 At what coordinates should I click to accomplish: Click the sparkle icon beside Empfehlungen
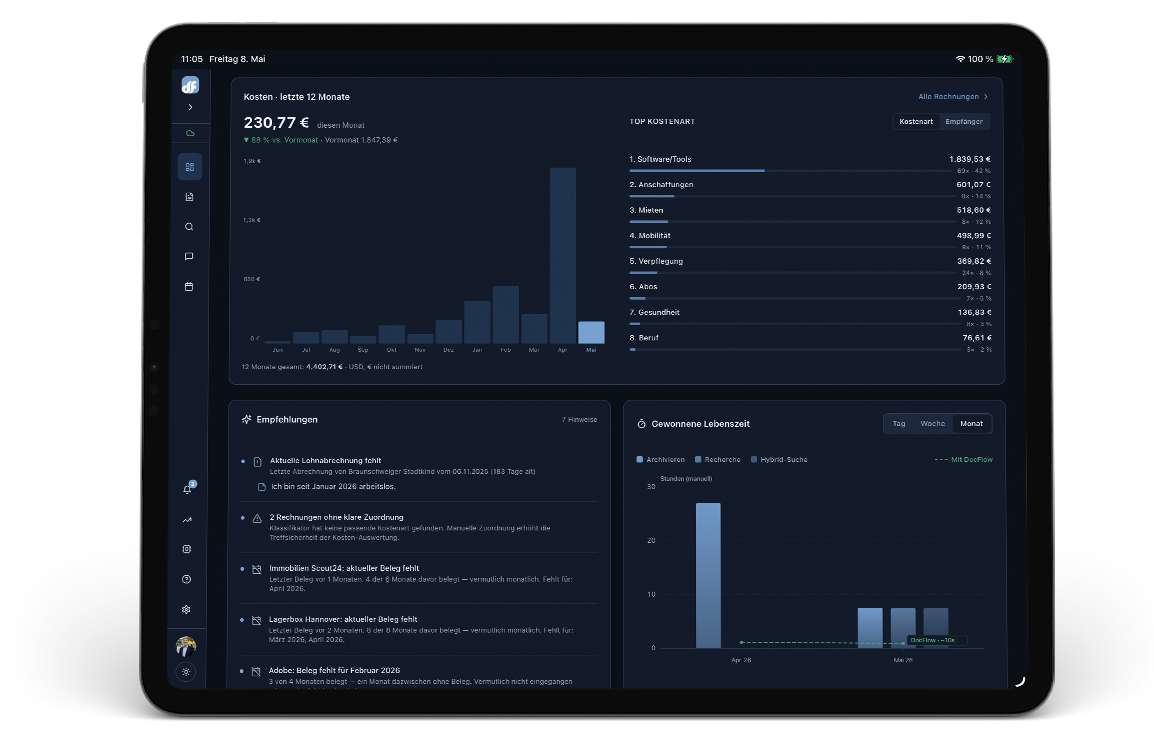(x=247, y=419)
